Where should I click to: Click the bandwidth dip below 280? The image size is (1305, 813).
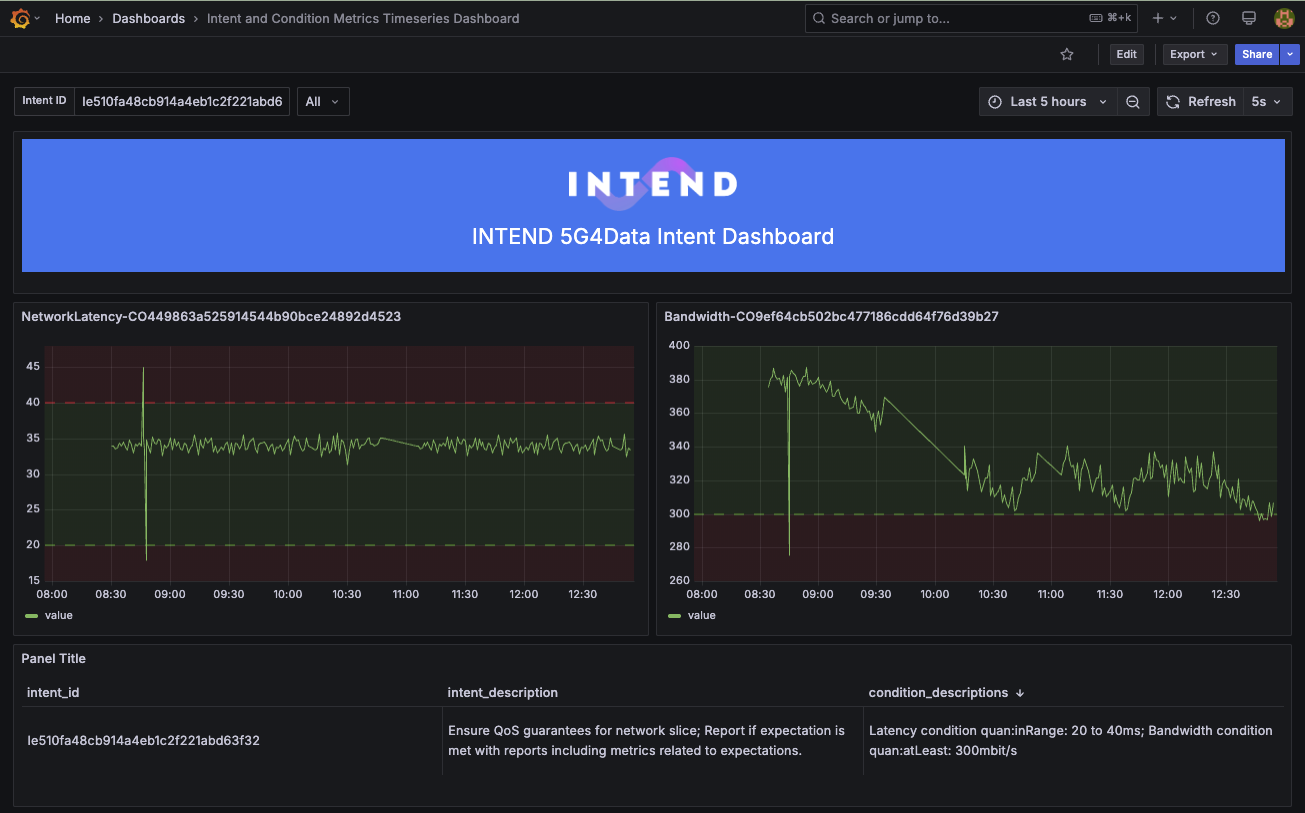[x=789, y=554]
